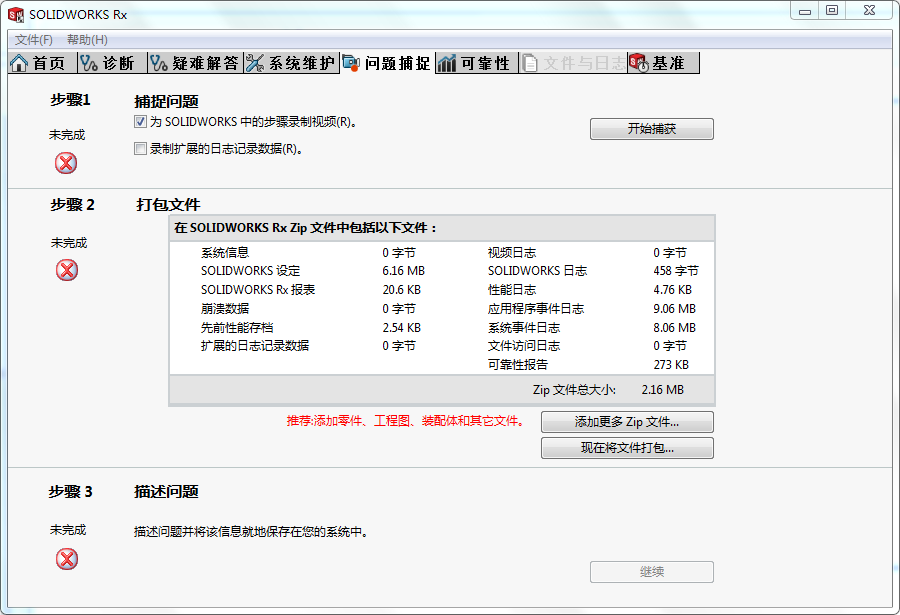The height and width of the screenshot is (615, 900).
Task: Maximize the SOLIDWORKS Rx window
Action: tap(832, 10)
